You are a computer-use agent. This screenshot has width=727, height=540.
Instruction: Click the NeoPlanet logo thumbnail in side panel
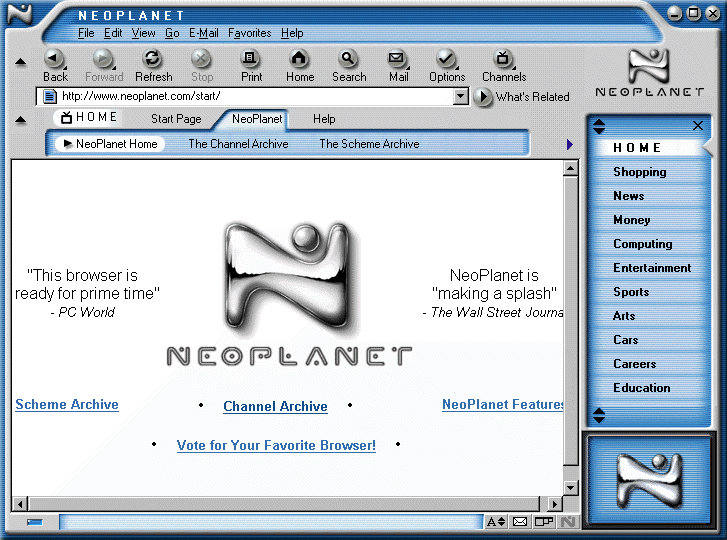pos(649,480)
